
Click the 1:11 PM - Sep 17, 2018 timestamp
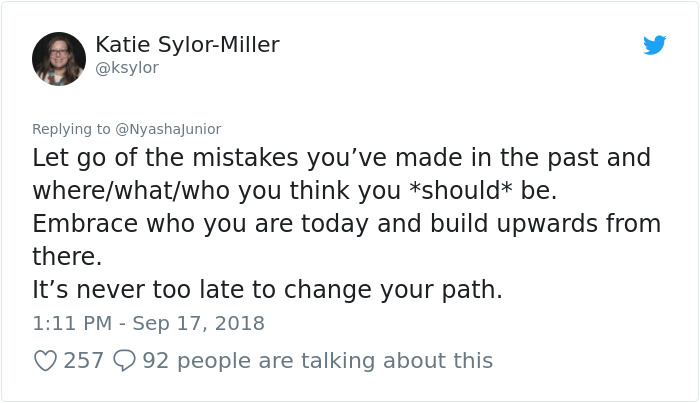click(x=149, y=323)
